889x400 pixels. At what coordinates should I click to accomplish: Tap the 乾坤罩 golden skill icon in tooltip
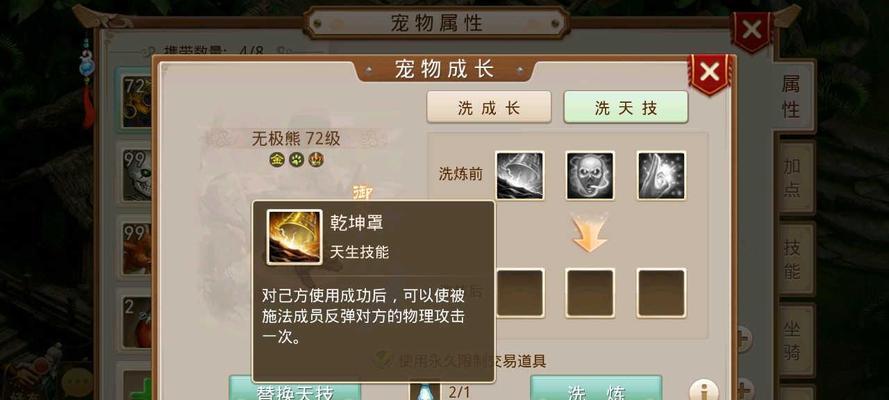point(295,236)
